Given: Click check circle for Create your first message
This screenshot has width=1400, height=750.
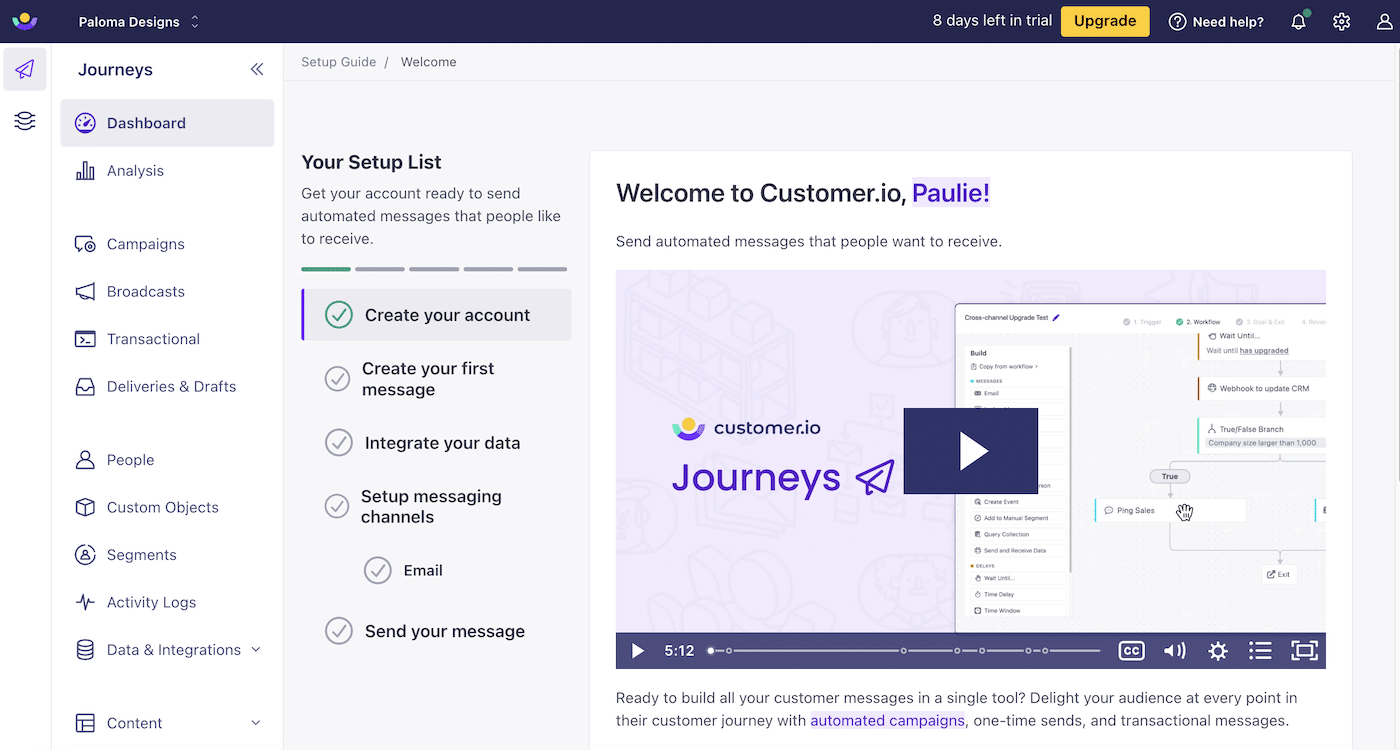Looking at the screenshot, I should (337, 379).
